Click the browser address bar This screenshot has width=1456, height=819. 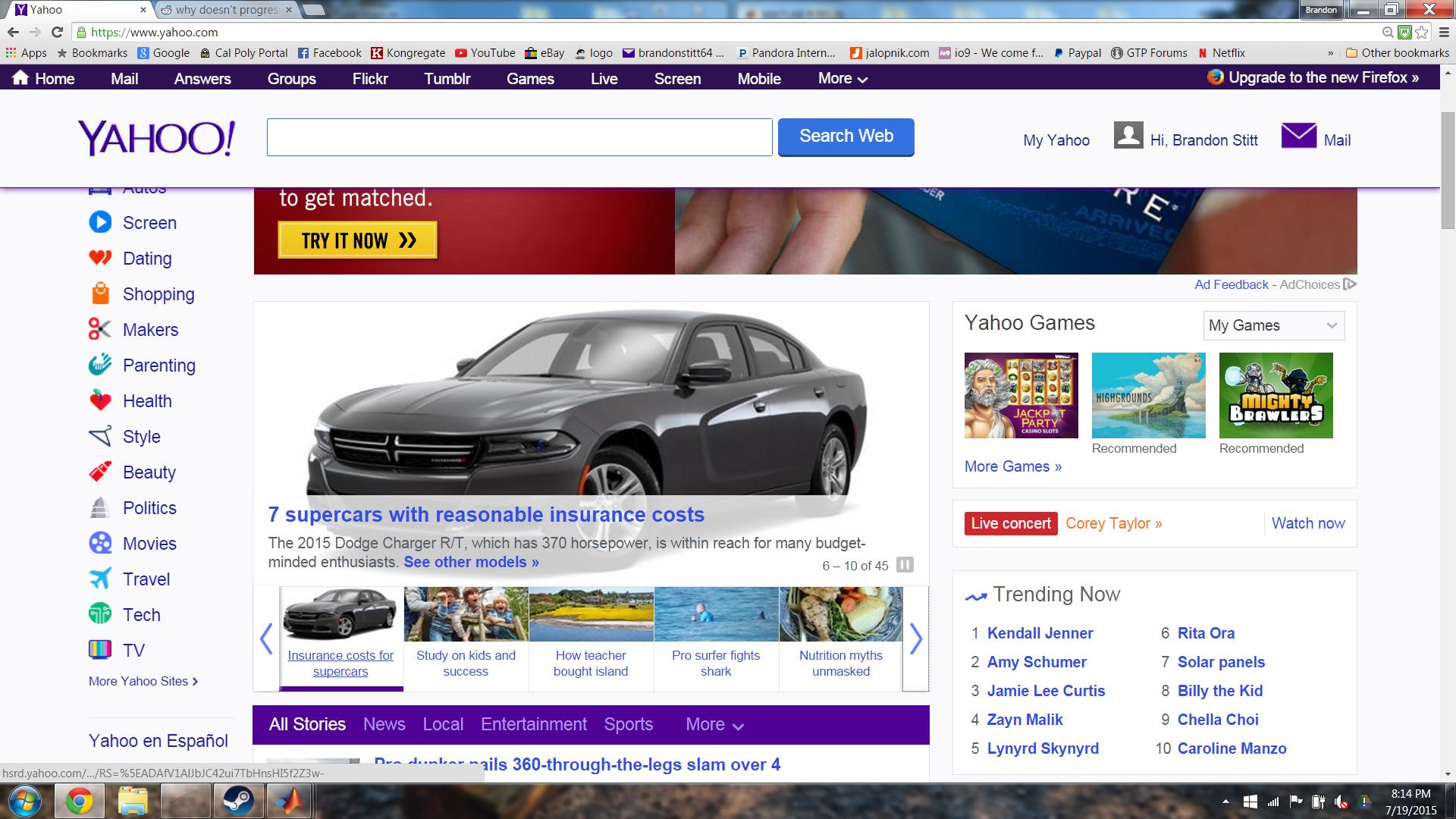[728, 32]
